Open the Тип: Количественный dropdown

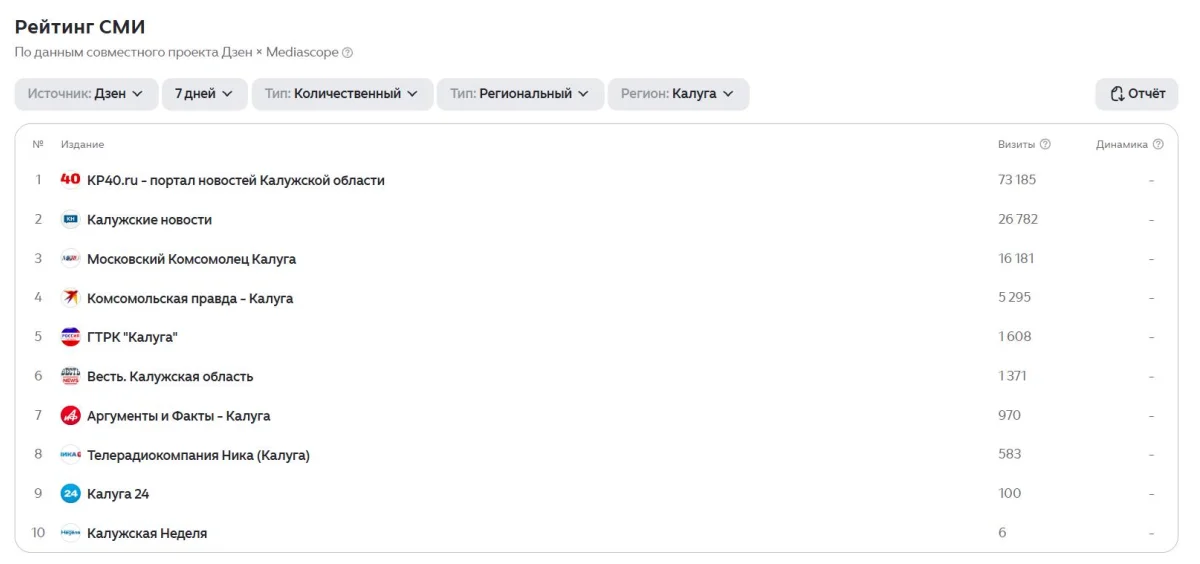(342, 94)
